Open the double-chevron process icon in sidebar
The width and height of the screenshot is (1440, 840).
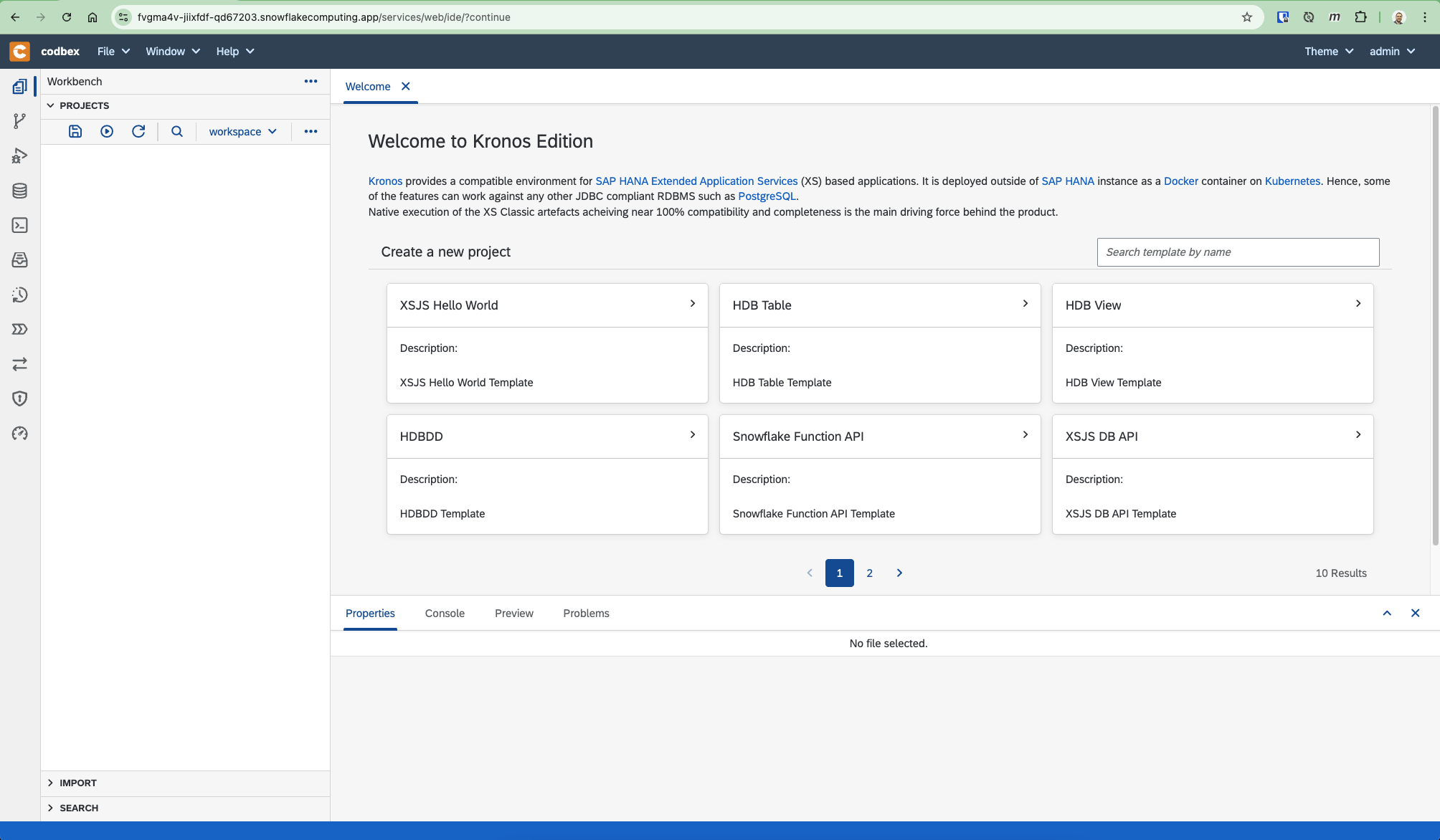pos(20,329)
